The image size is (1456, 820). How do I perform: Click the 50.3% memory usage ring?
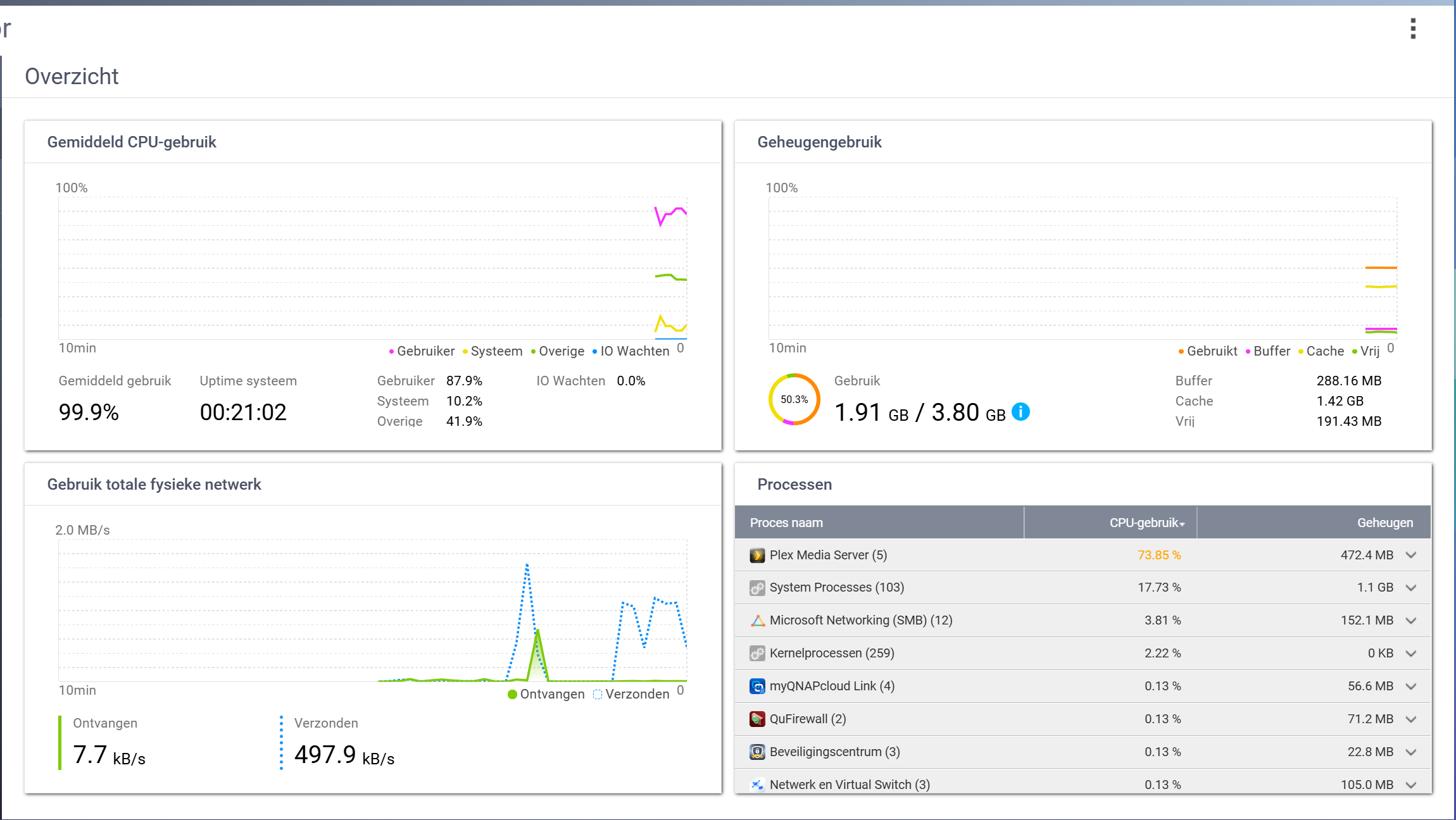tap(794, 399)
